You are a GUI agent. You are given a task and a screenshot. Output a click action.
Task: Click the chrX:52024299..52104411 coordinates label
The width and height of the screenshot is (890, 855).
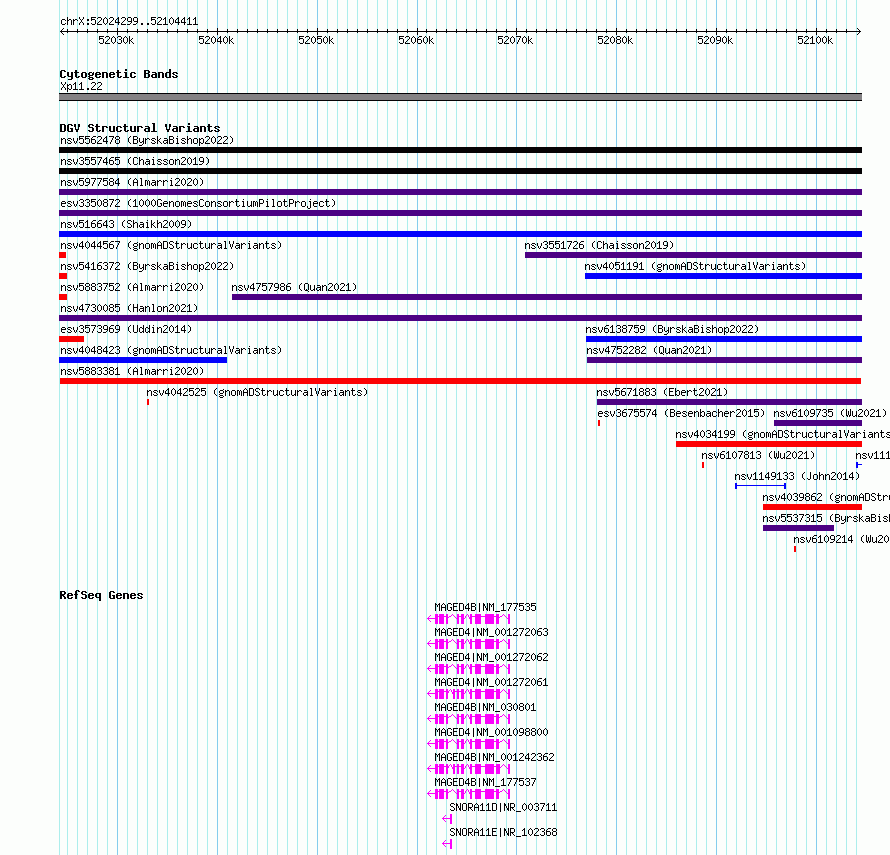point(129,22)
